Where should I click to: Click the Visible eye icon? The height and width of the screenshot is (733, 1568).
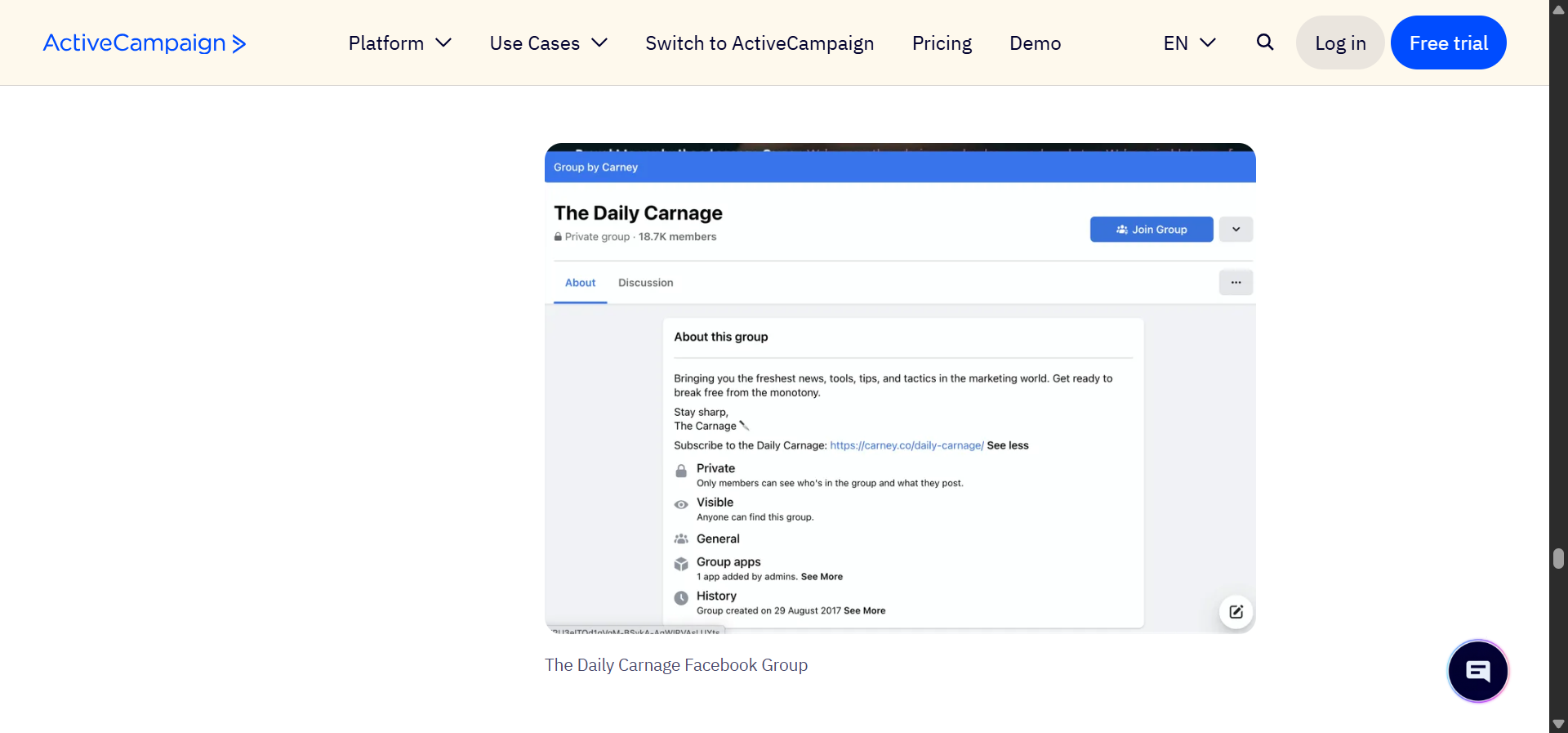[681, 505]
